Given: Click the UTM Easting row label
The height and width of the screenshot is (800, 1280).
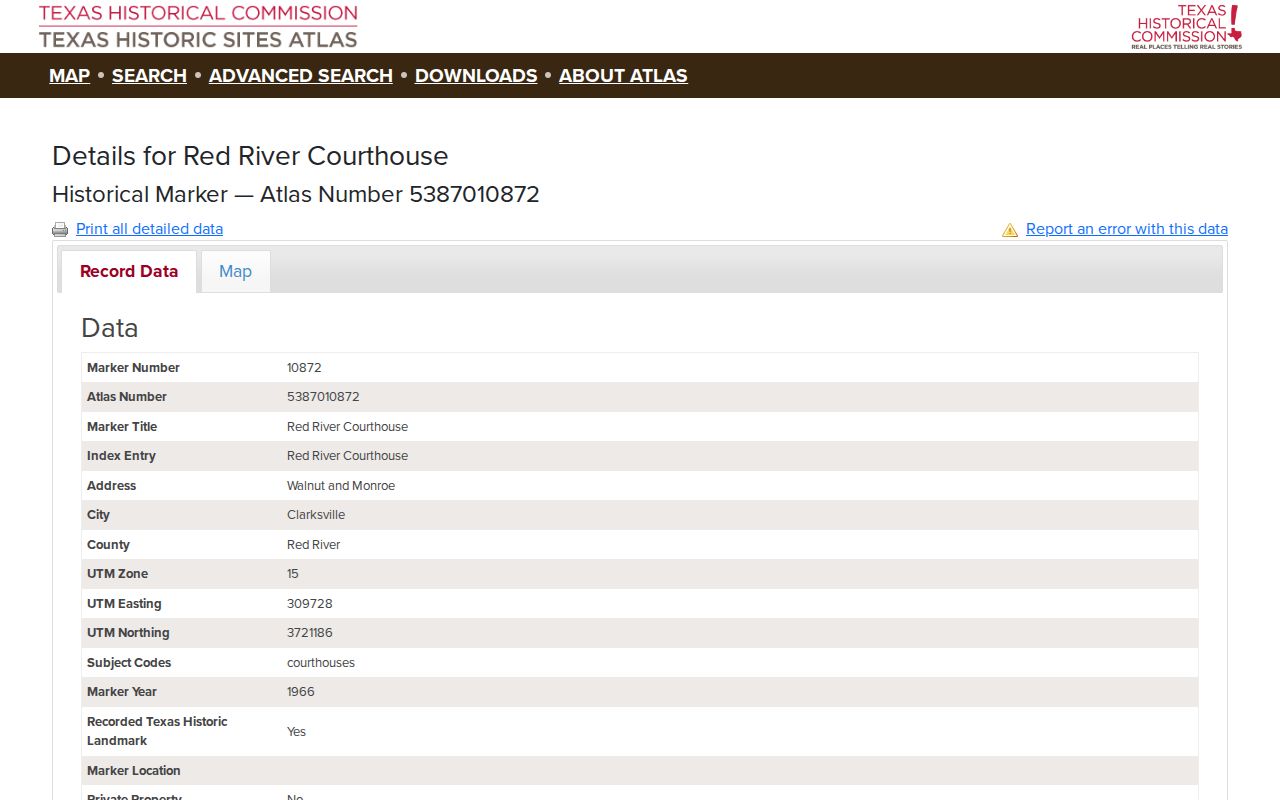Looking at the screenshot, I should tap(124, 604).
